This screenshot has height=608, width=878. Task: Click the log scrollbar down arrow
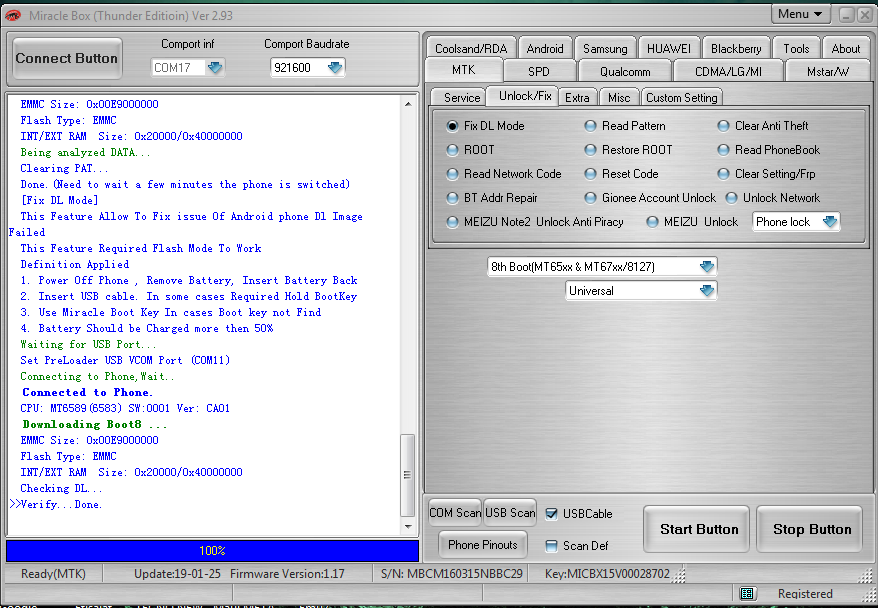pyautogui.click(x=408, y=526)
